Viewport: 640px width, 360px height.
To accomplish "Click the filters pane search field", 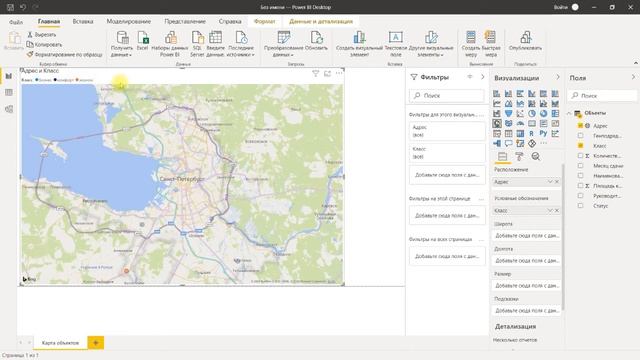I will (x=447, y=96).
